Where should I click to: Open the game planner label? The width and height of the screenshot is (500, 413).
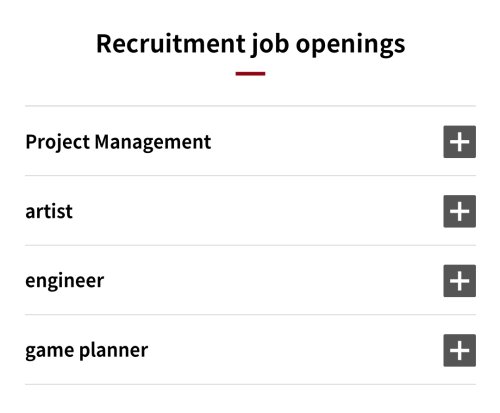click(x=87, y=351)
